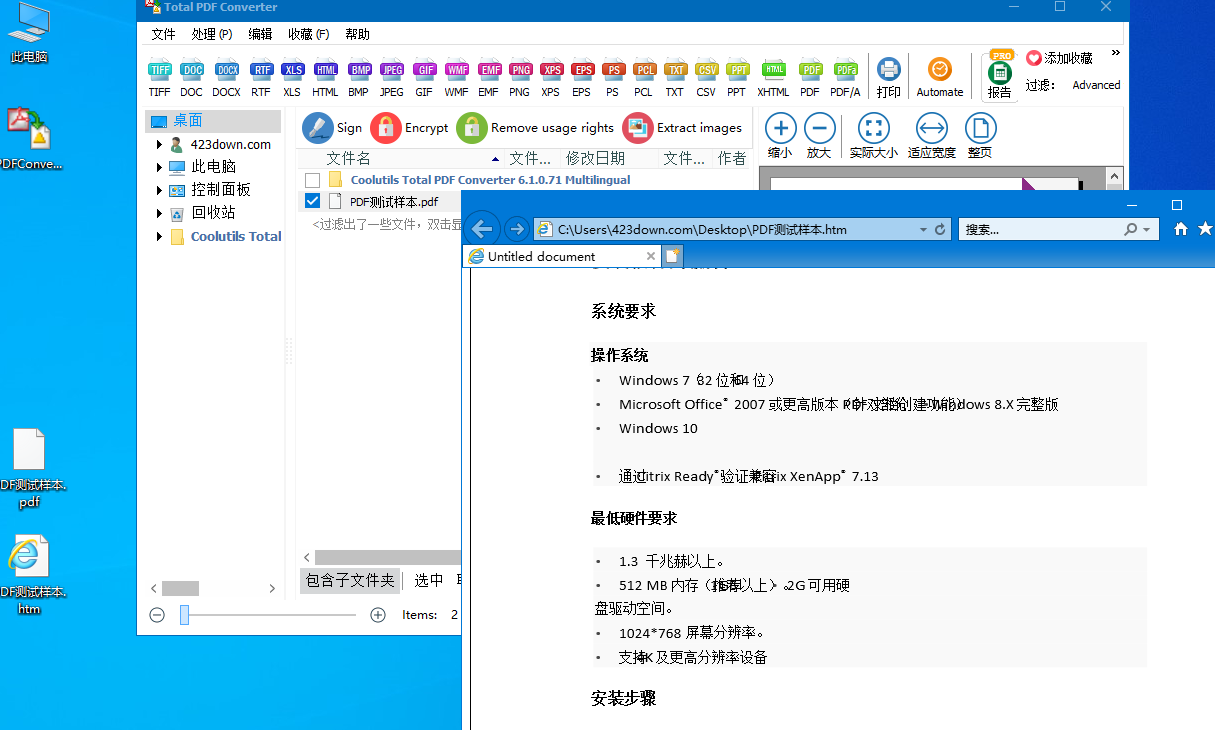Viewport: 1215px width, 730px height.
Task: Uncheck PDF测试样本.pdf file checkbox
Action: pyautogui.click(x=313, y=201)
